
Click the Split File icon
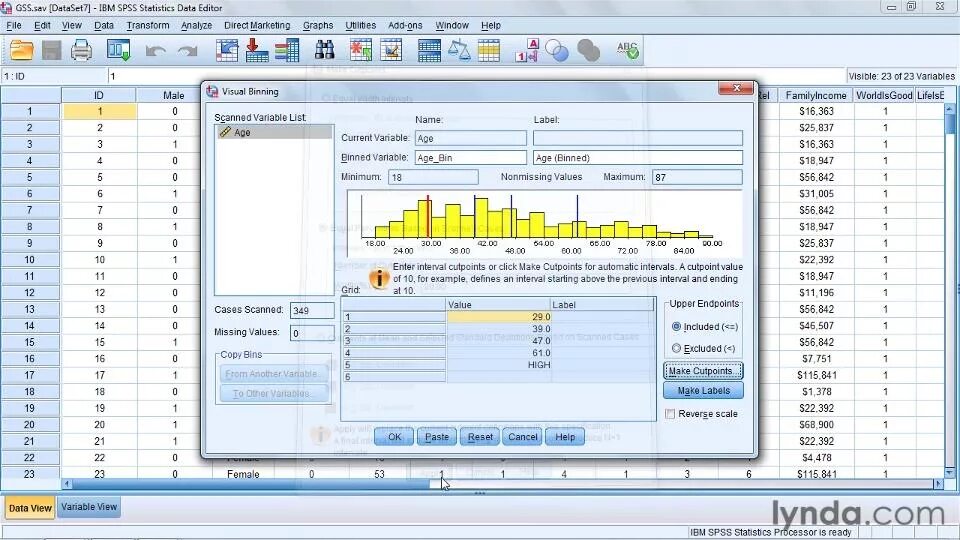429,50
